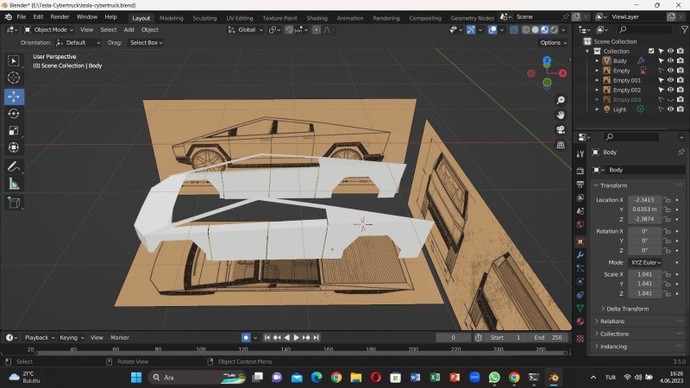The width and height of the screenshot is (690, 388).
Task: Open the Object Mode dropdown
Action: [48, 30]
